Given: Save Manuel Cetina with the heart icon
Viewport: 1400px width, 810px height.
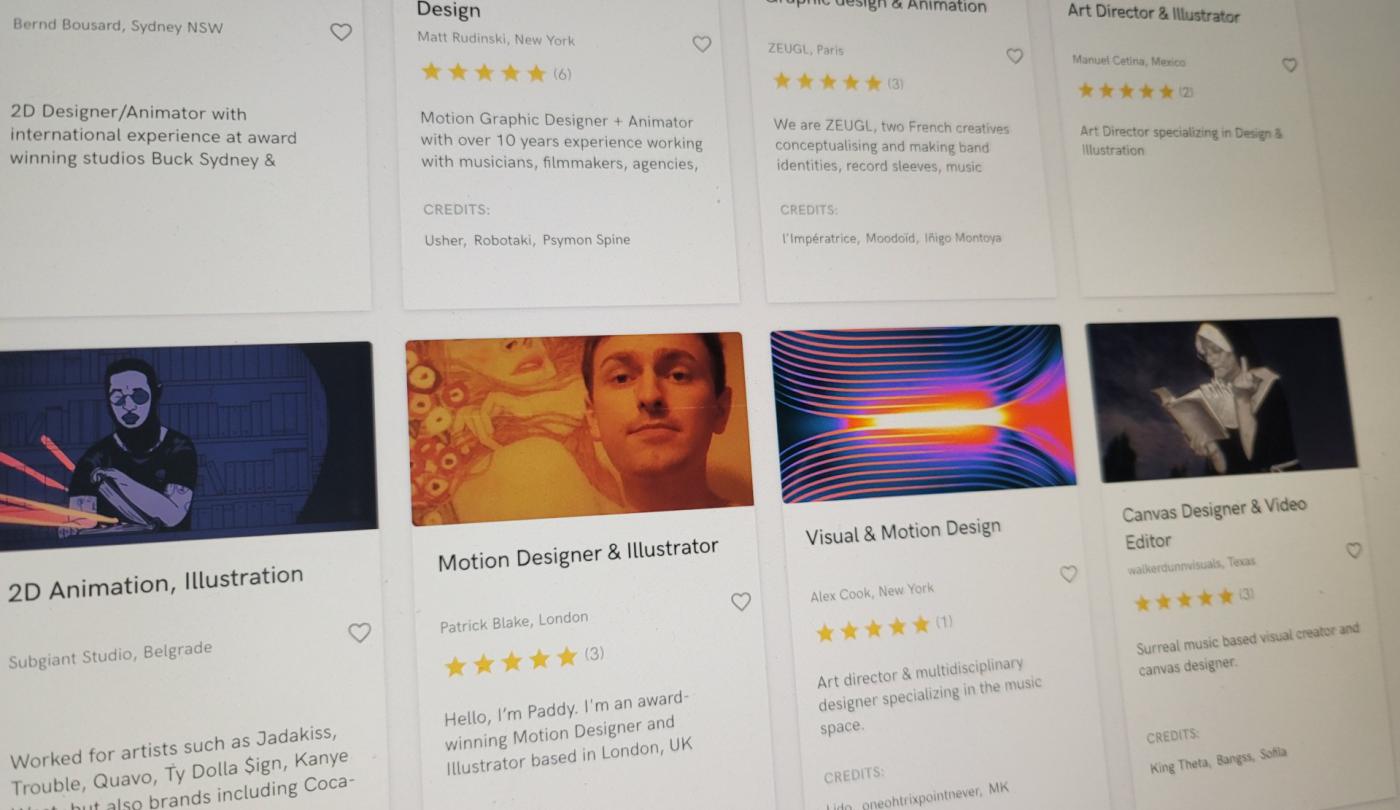Looking at the screenshot, I should click(1289, 65).
